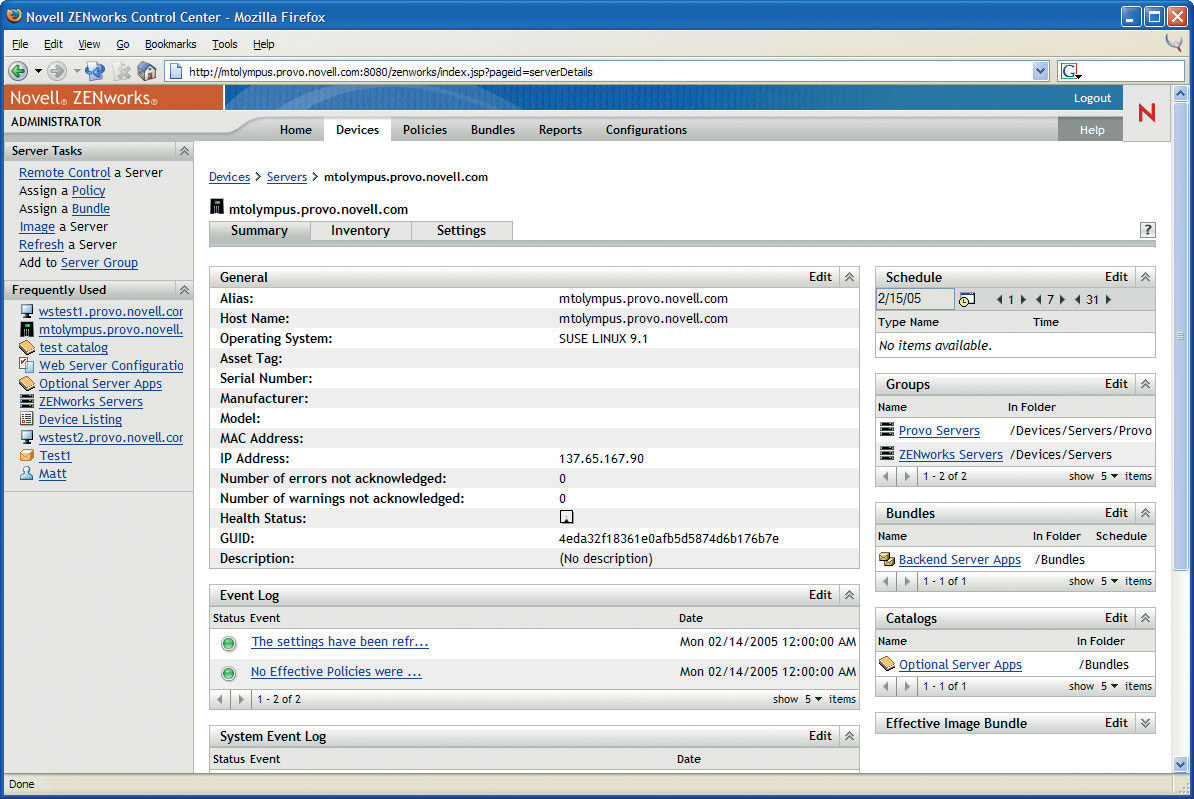Click the Provo Servers group icon
The height and width of the screenshot is (799, 1194).
pos(887,430)
